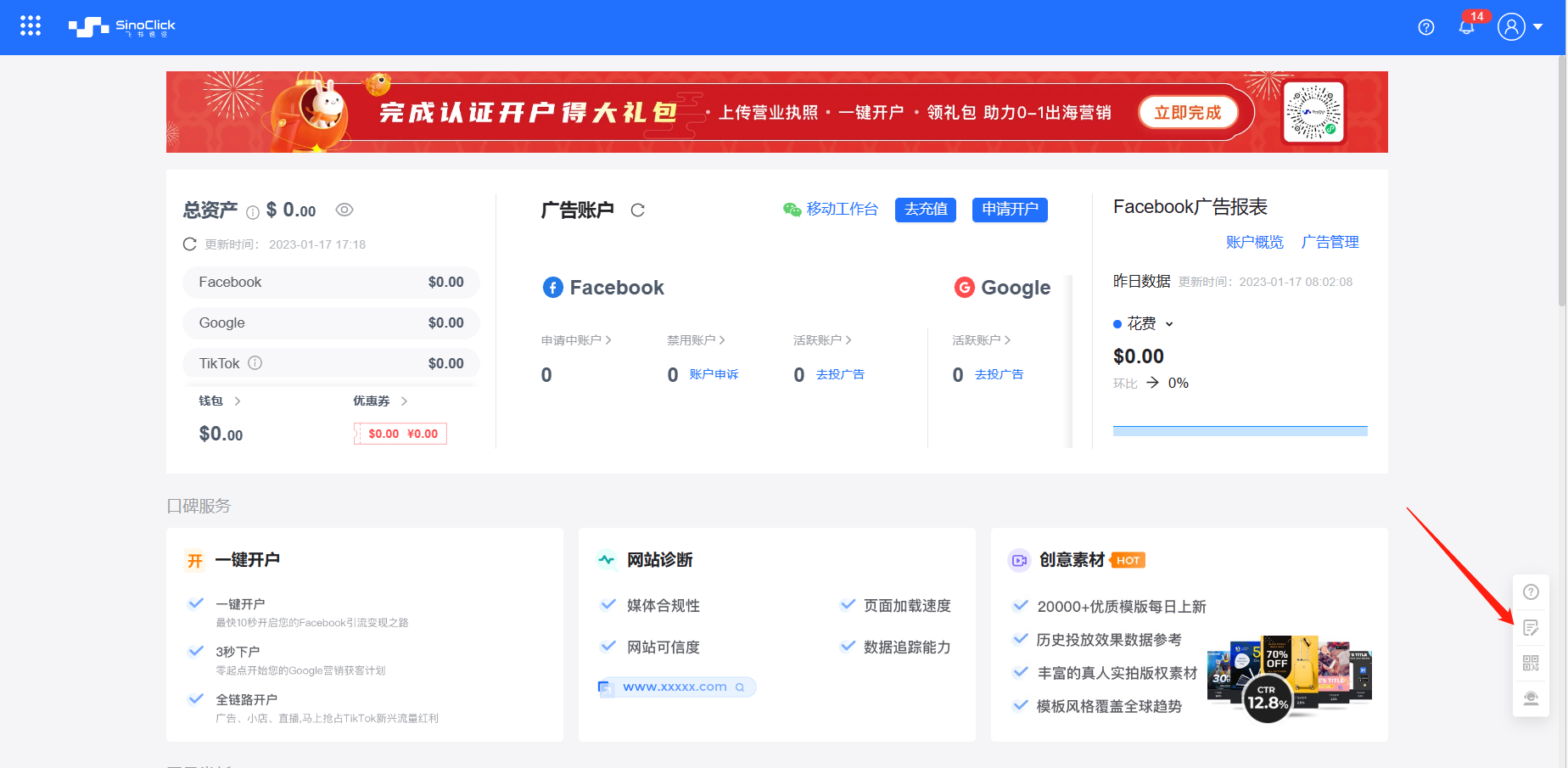
Task: Click the TikTok info icon
Action: click(255, 363)
